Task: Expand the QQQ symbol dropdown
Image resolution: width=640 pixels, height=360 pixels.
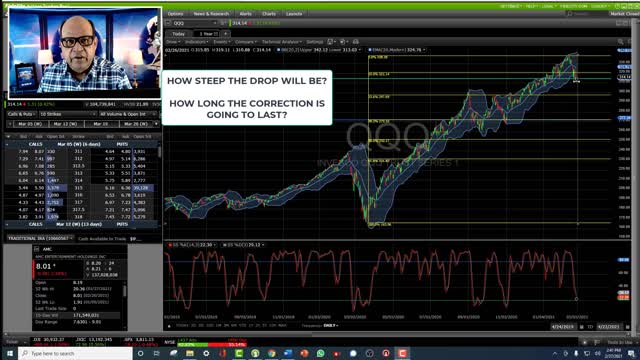Action: point(215,23)
